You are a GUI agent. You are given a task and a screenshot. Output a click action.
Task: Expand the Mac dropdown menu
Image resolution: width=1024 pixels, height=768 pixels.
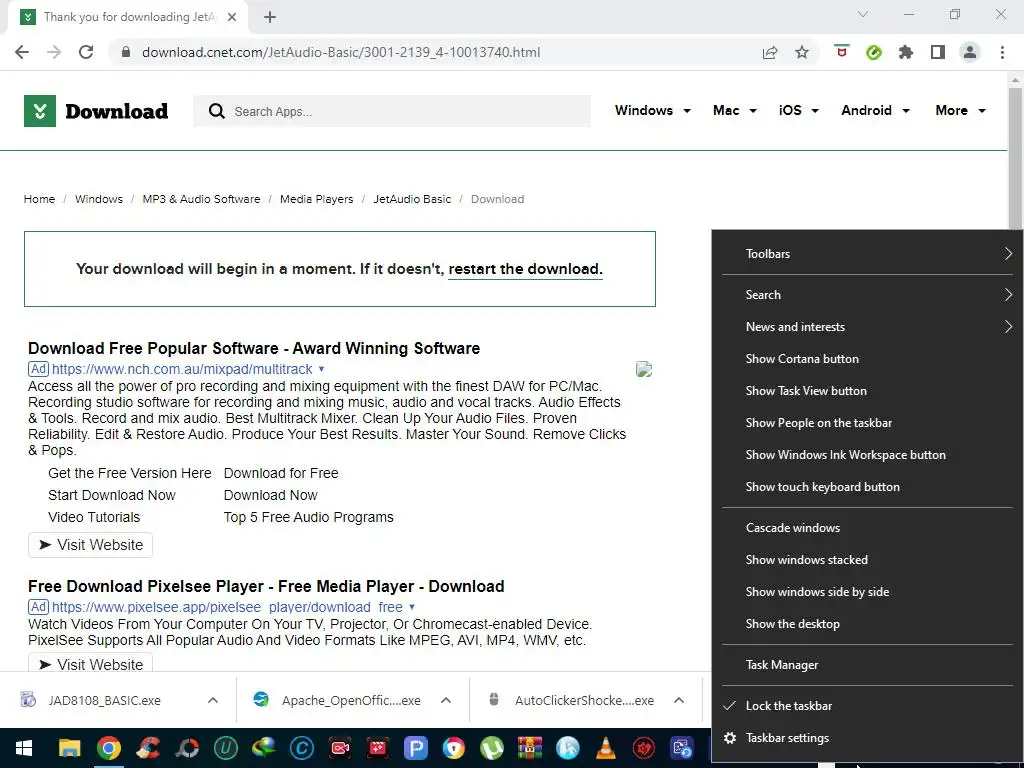(735, 110)
